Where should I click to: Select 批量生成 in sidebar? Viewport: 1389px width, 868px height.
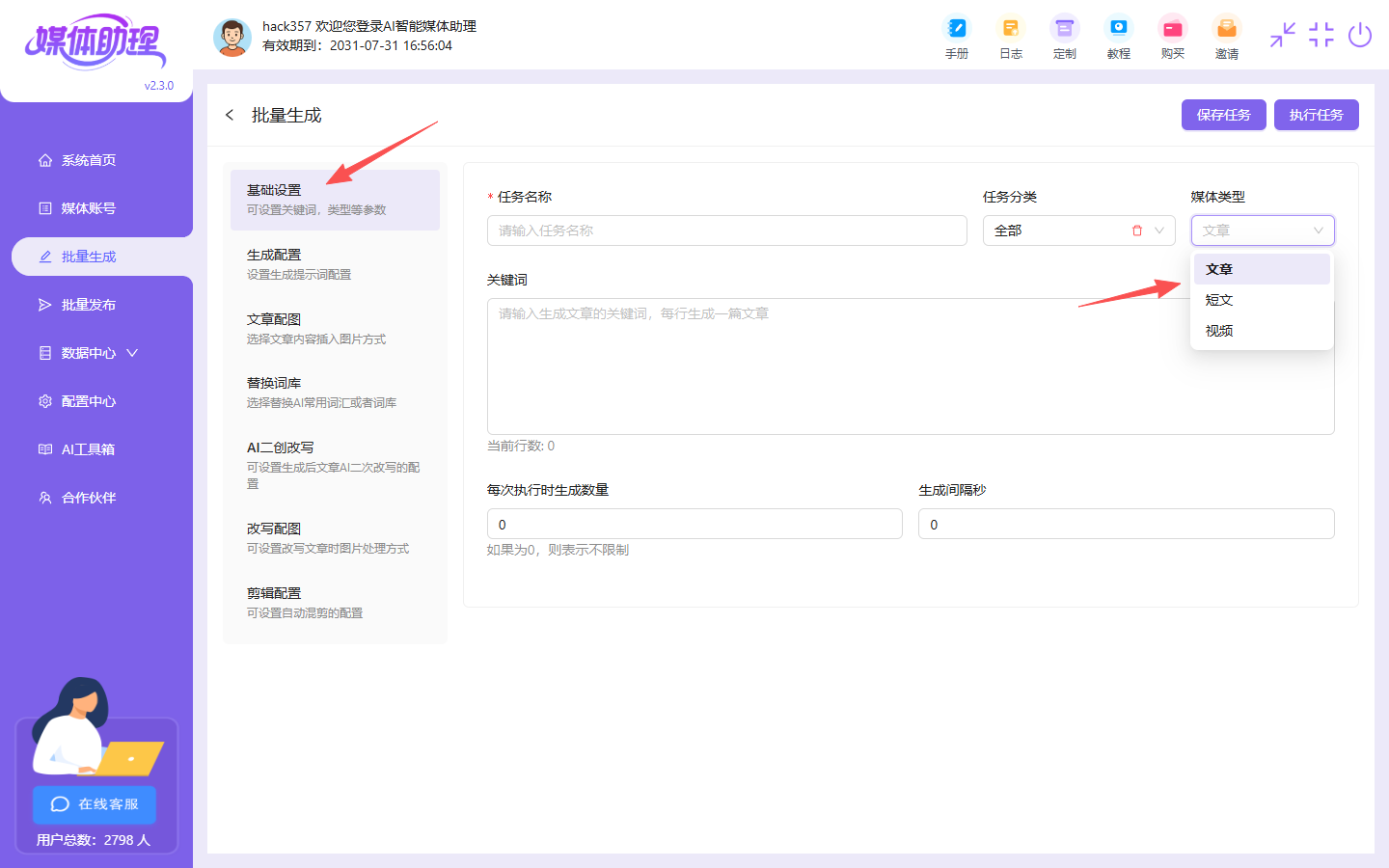(x=102, y=257)
